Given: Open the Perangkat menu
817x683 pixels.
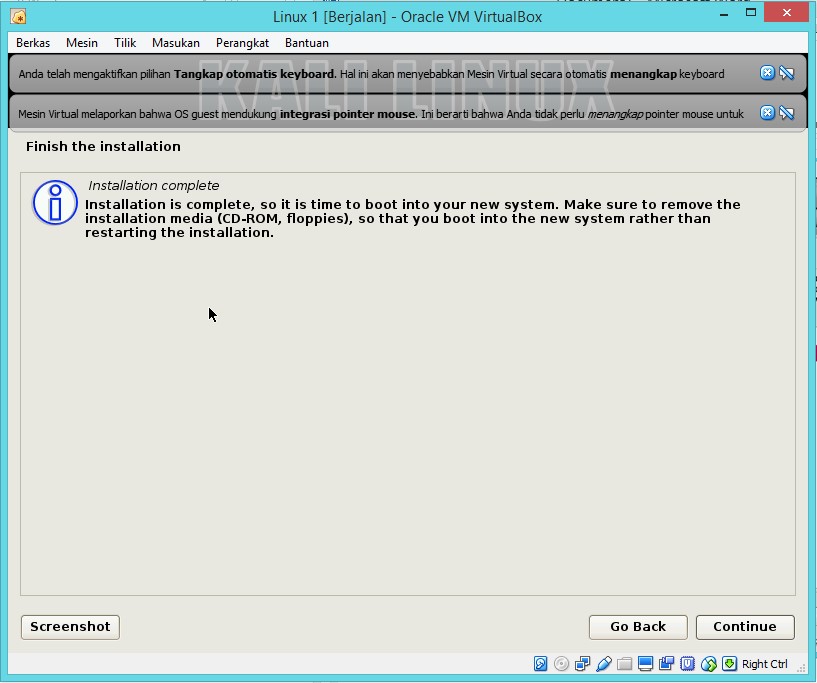Looking at the screenshot, I should [x=242, y=43].
